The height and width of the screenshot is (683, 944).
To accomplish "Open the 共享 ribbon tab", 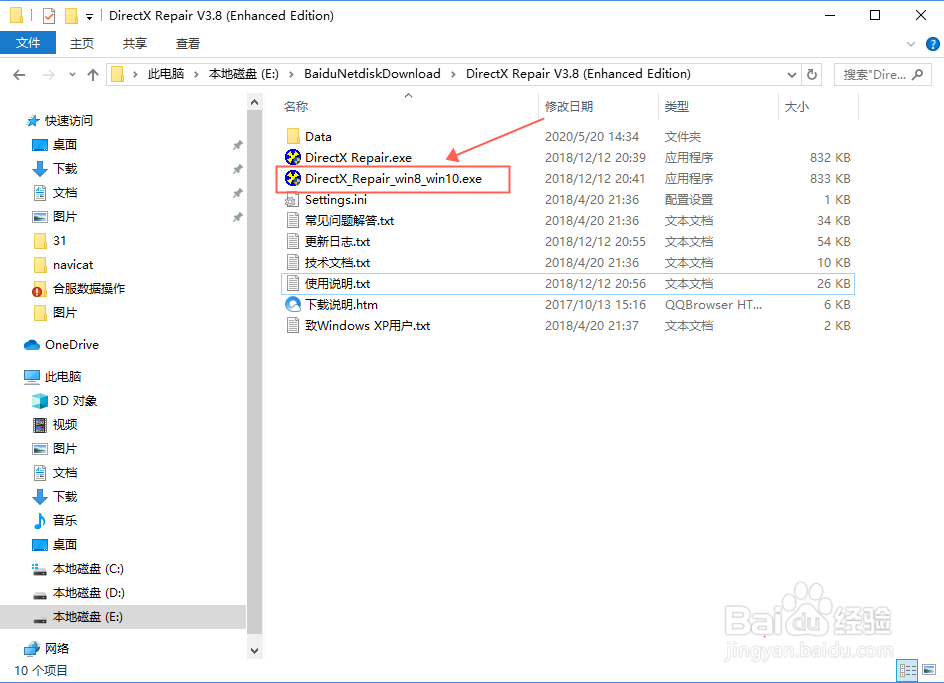I will tap(135, 43).
